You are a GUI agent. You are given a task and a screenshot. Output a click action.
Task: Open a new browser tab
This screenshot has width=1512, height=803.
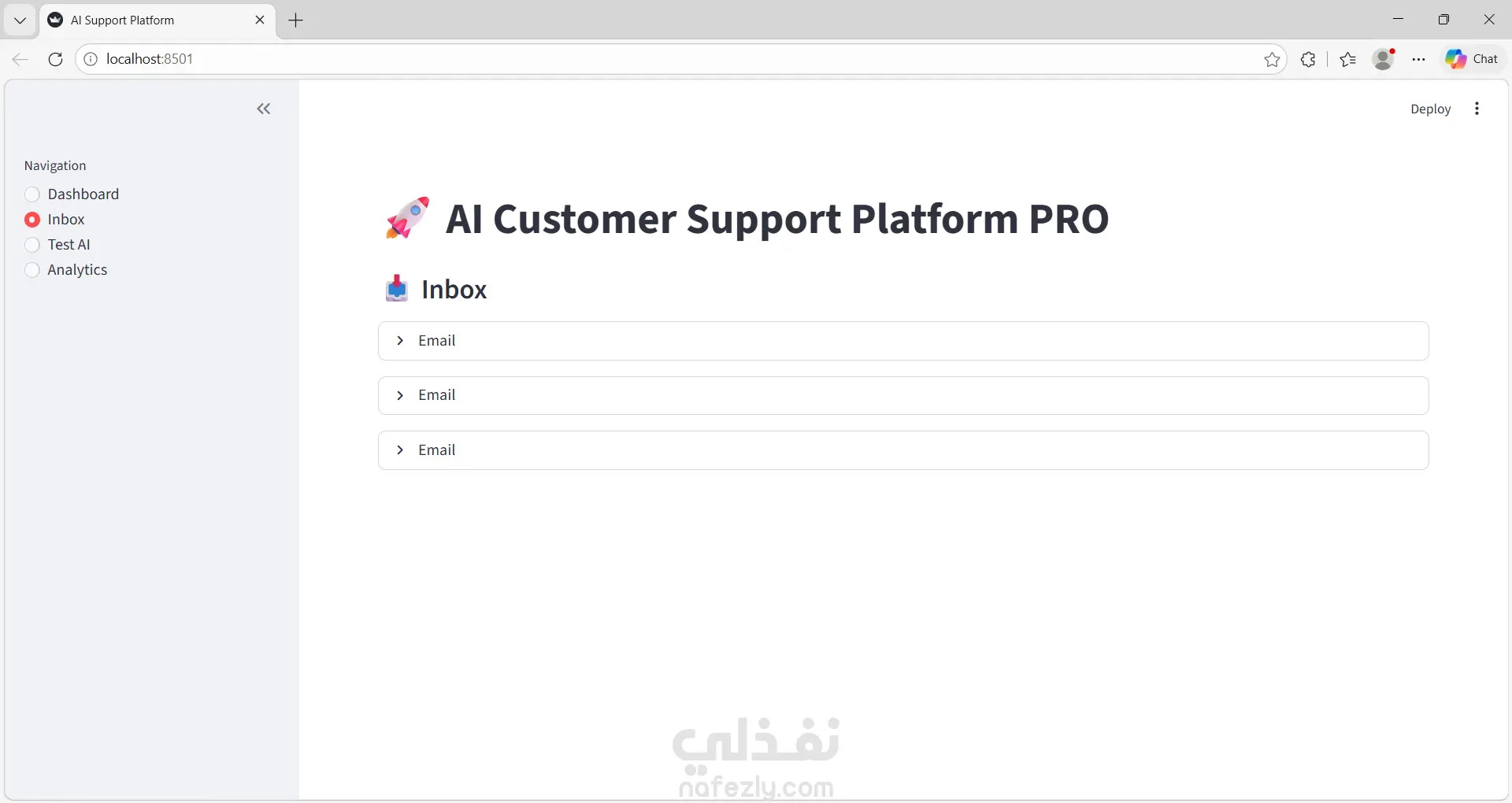click(x=296, y=20)
